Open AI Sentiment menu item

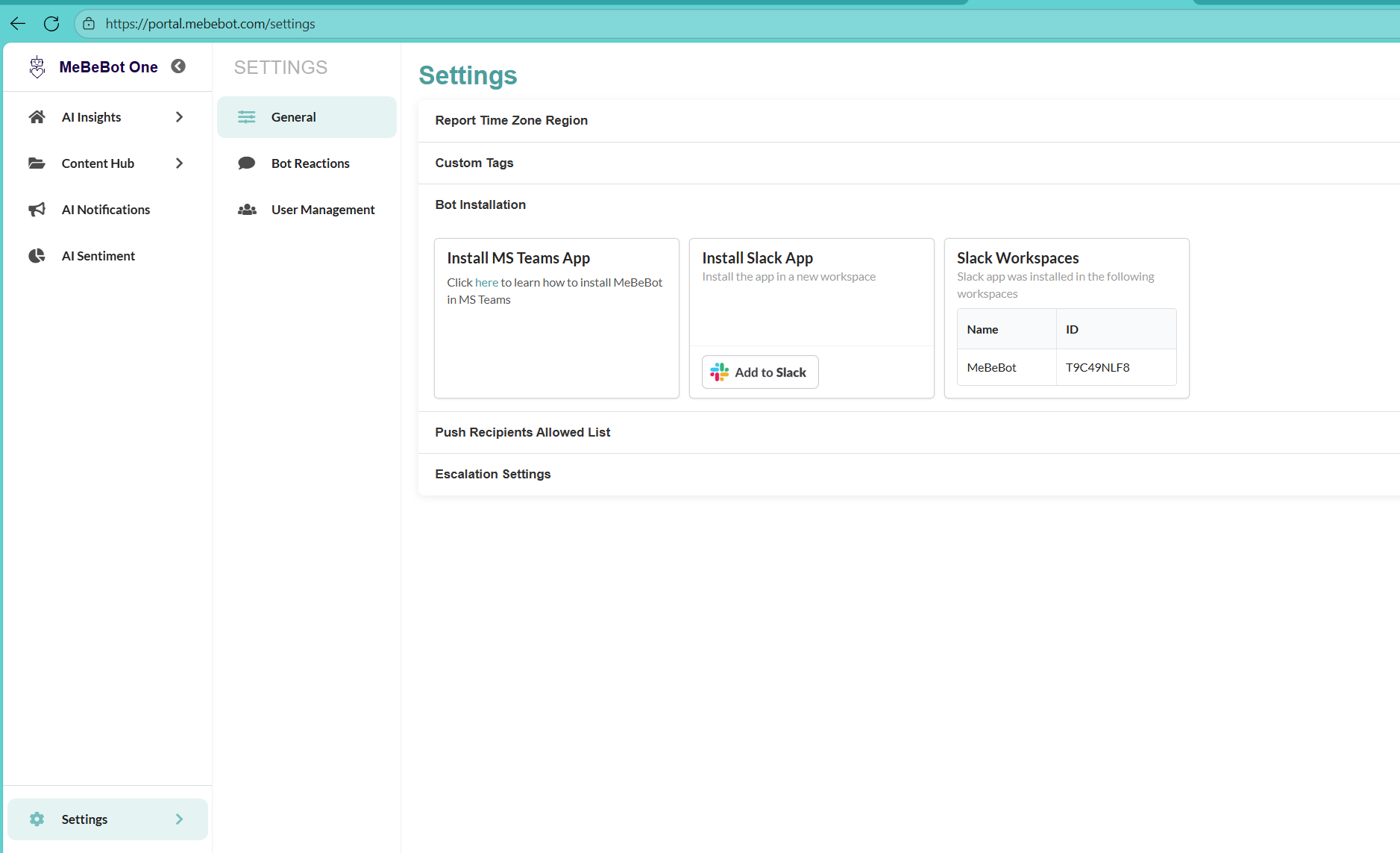[107, 256]
